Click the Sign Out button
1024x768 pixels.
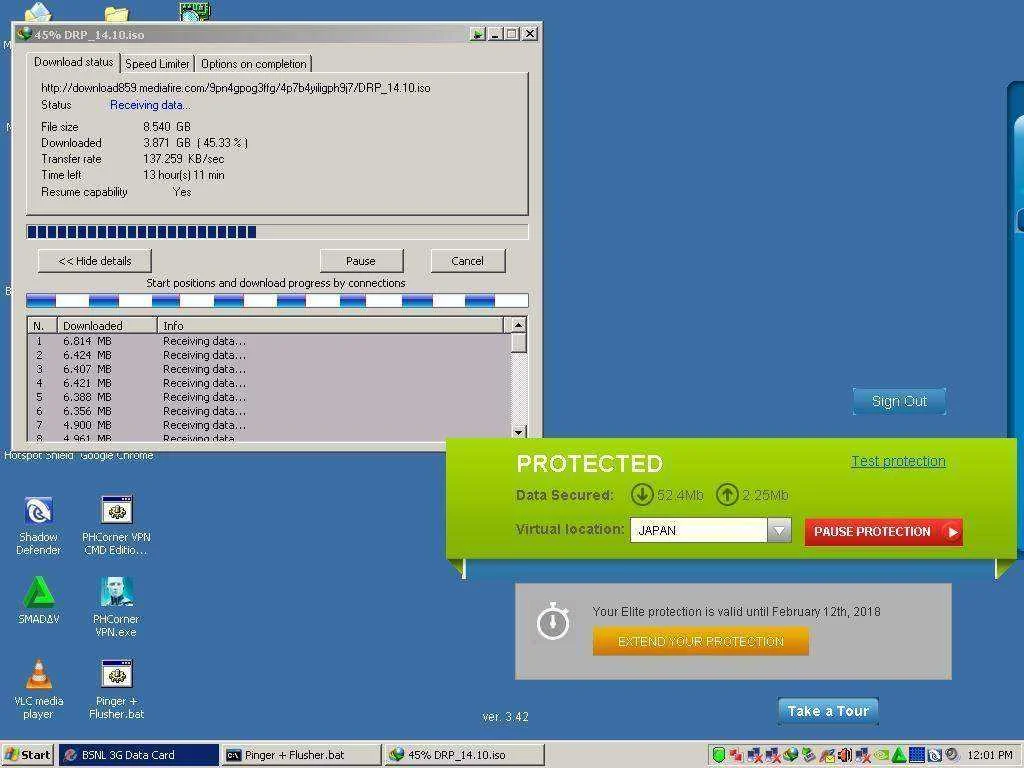[899, 401]
